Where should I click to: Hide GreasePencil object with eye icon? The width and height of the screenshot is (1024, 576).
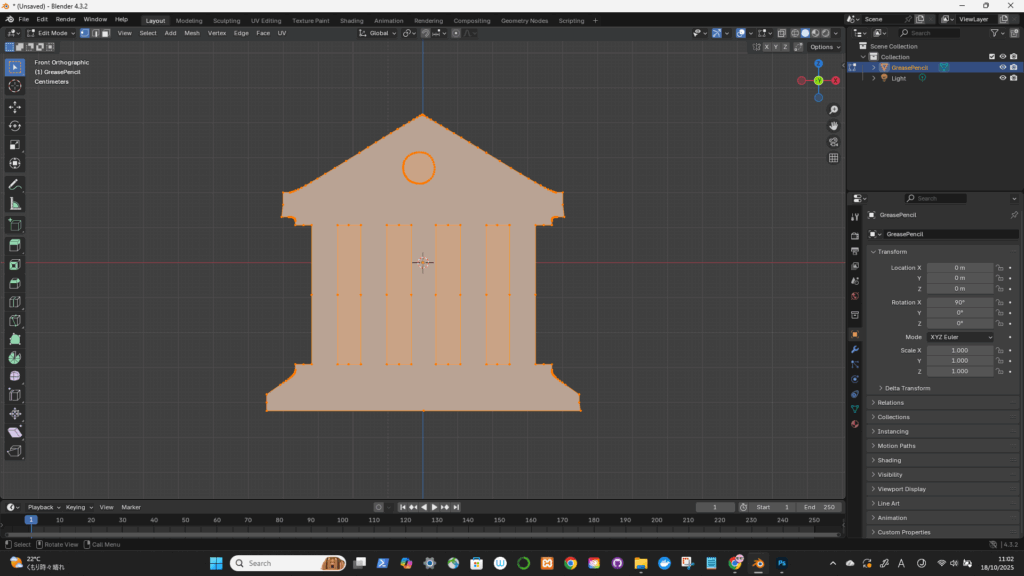(1002, 68)
